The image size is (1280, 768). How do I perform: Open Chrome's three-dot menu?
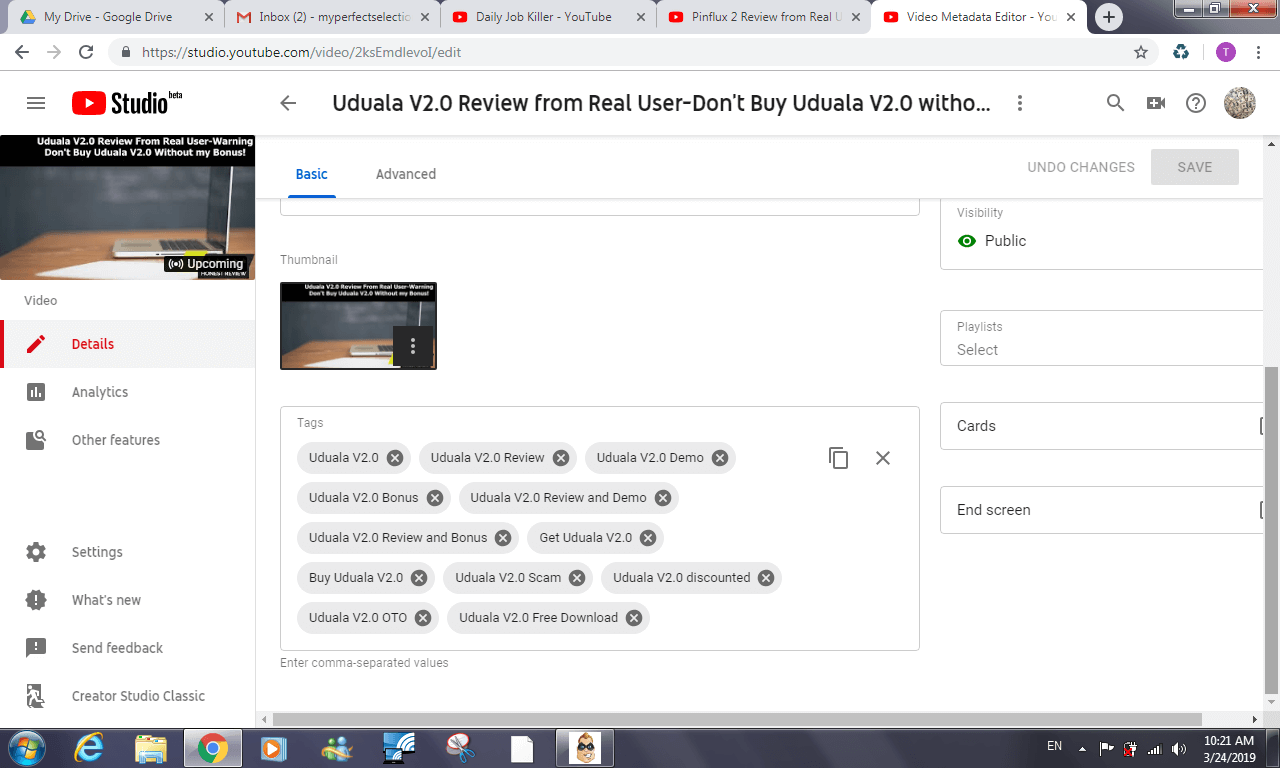coord(1259,52)
